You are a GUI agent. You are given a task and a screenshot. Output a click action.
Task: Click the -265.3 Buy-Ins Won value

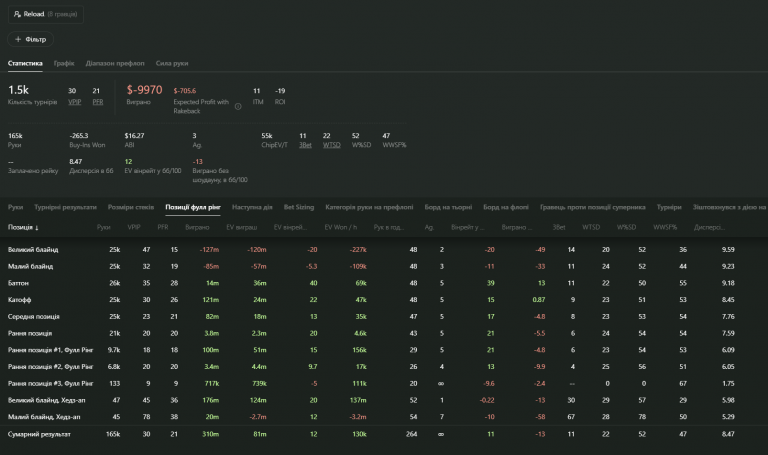point(79,136)
